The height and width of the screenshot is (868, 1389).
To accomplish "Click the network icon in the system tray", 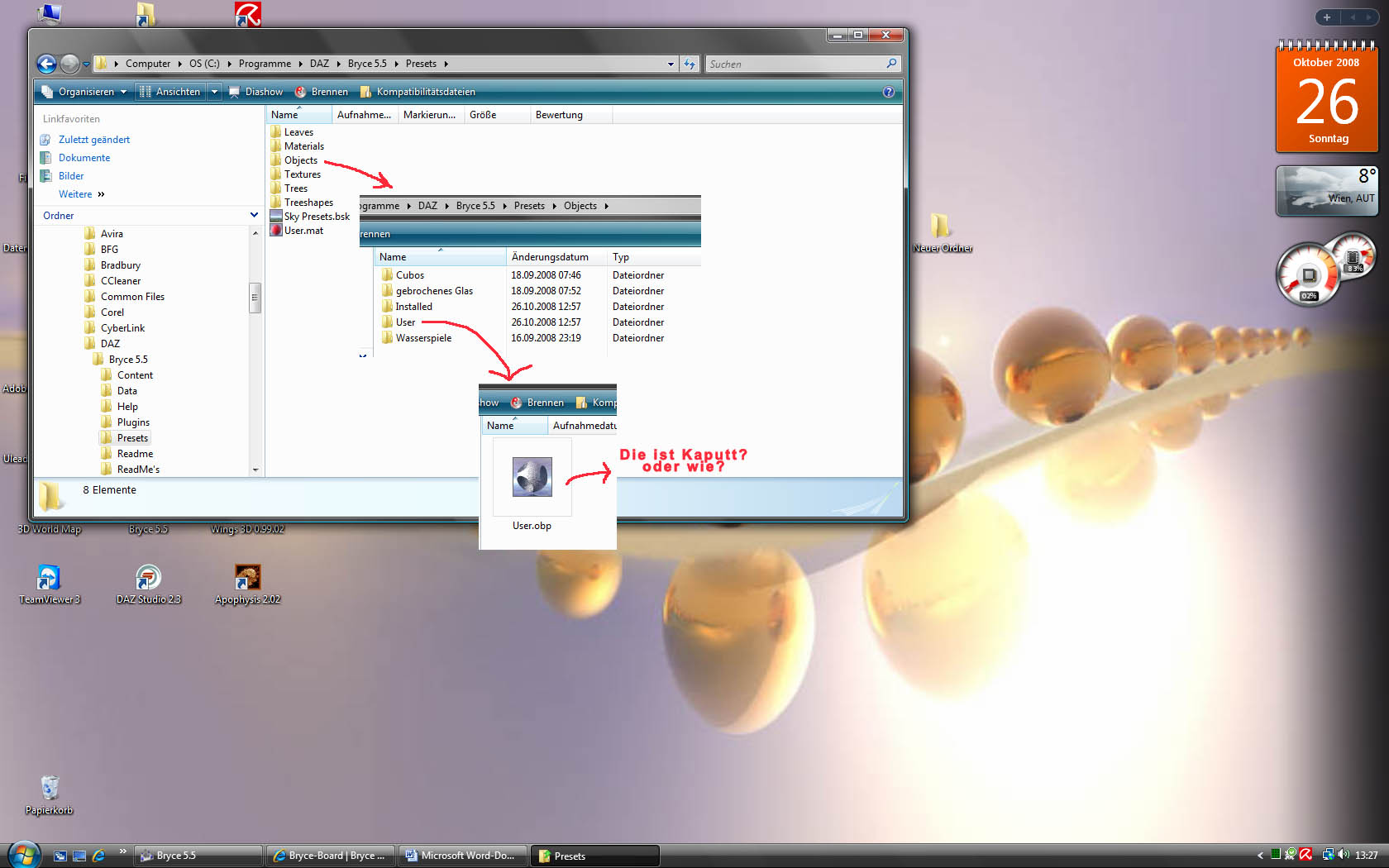I will click(x=1328, y=855).
